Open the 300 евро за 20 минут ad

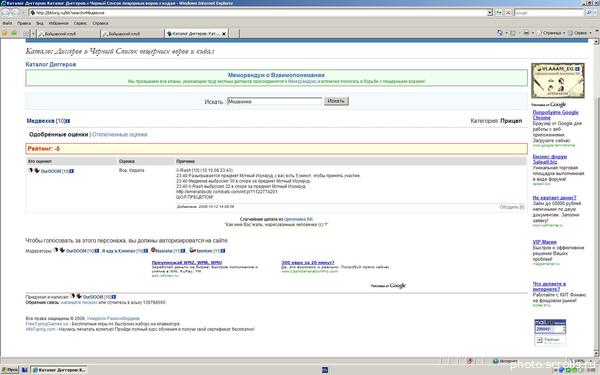308,262
